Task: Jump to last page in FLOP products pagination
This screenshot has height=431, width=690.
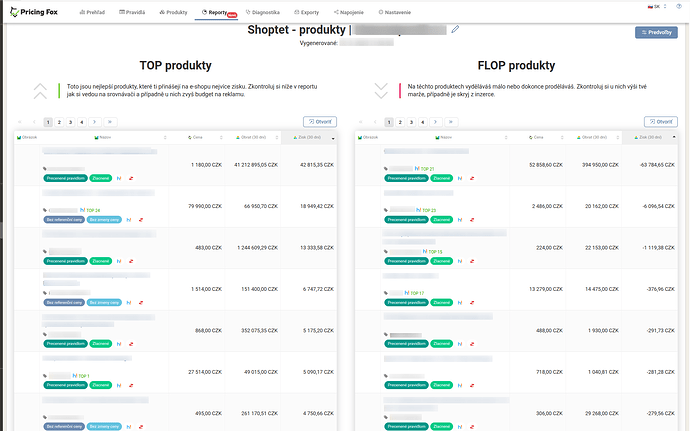Action: (x=452, y=122)
